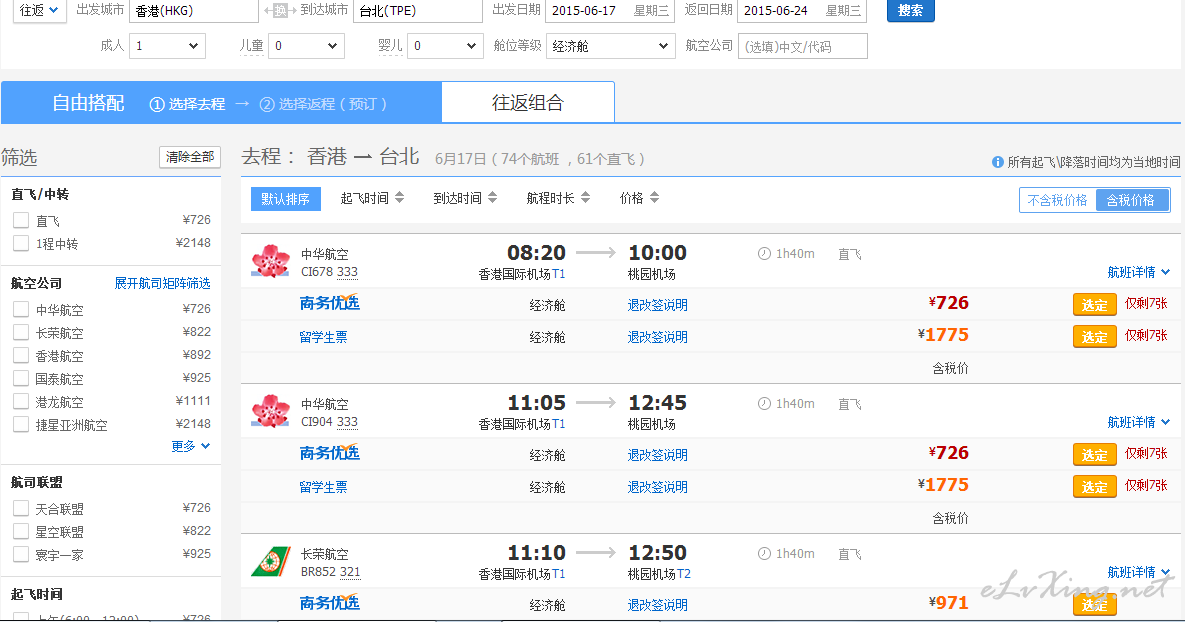Check the 寰宇一家 alliance checkbox
Viewport: 1185px width, 622px height.
click(x=21, y=554)
